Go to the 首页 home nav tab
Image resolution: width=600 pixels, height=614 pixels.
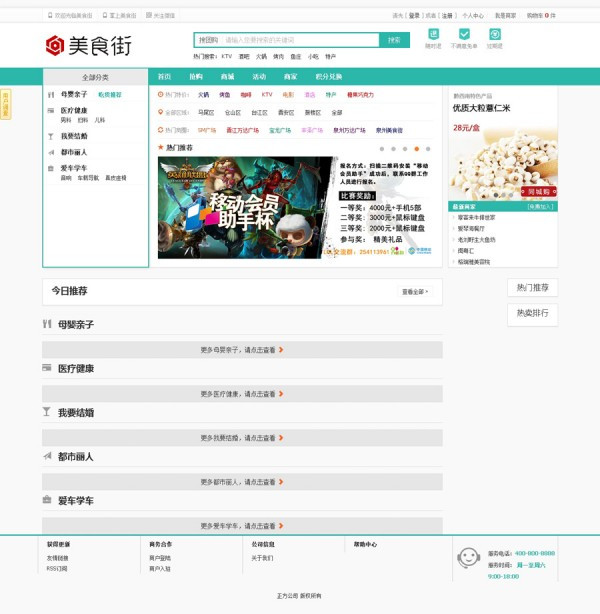(x=164, y=77)
